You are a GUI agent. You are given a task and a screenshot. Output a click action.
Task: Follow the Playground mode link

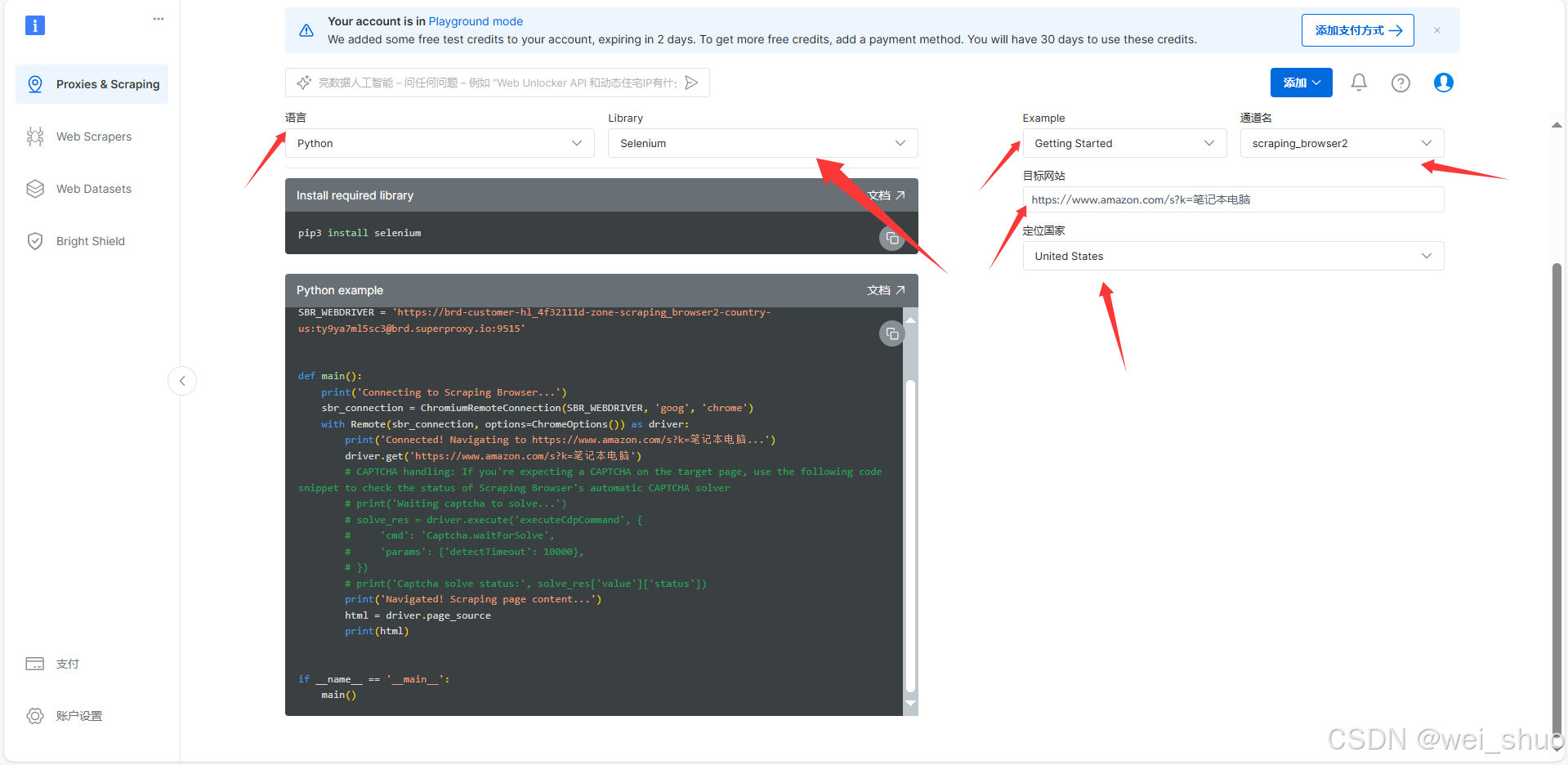click(x=476, y=21)
